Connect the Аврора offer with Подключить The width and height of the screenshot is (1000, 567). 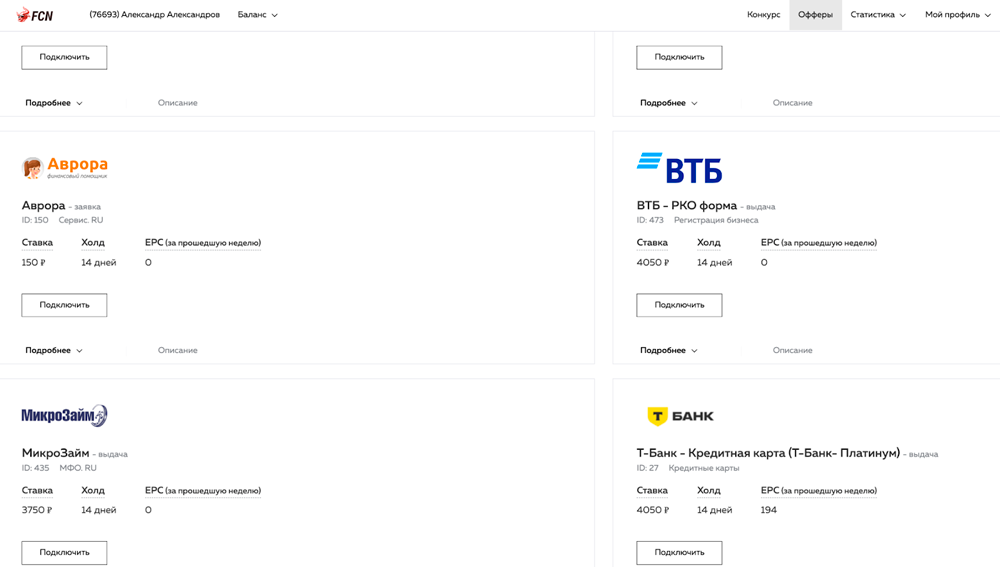point(64,305)
